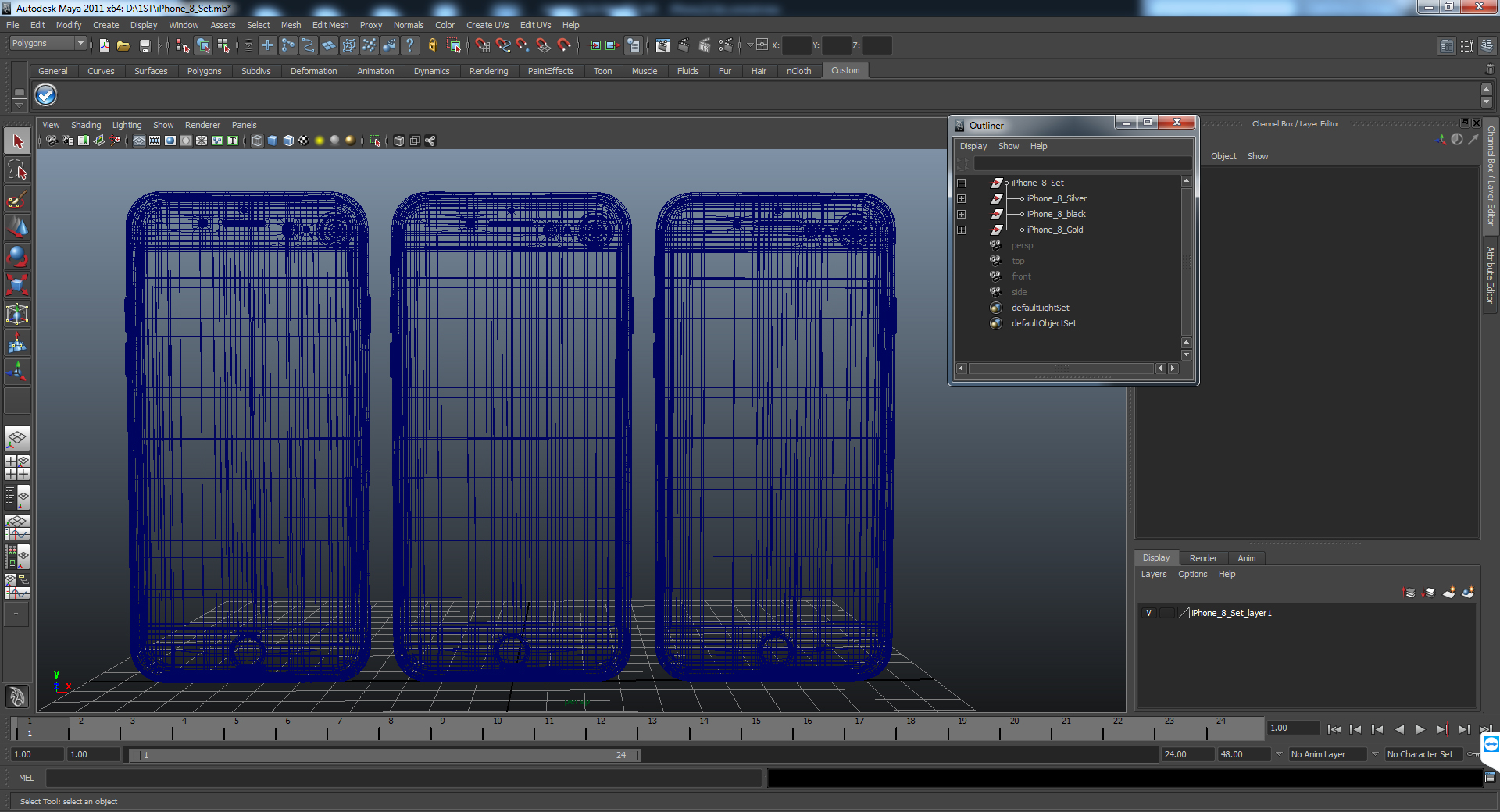
Task: Expand iPhone_8_Gold in the Outliner
Action: (962, 230)
